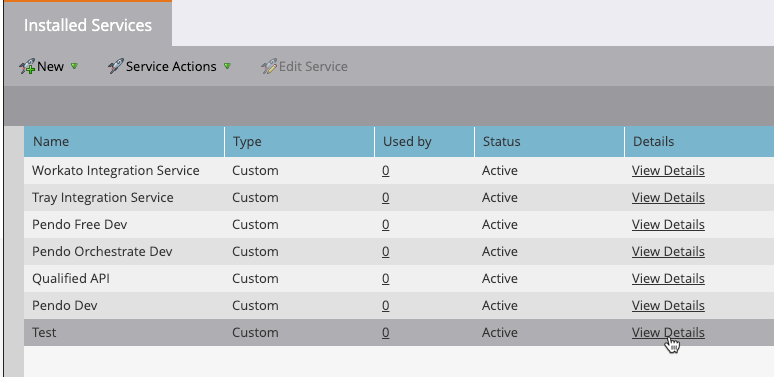Viewport: 774px width, 377px height.
Task: Select the Pendo Dev name
Action: coord(65,306)
